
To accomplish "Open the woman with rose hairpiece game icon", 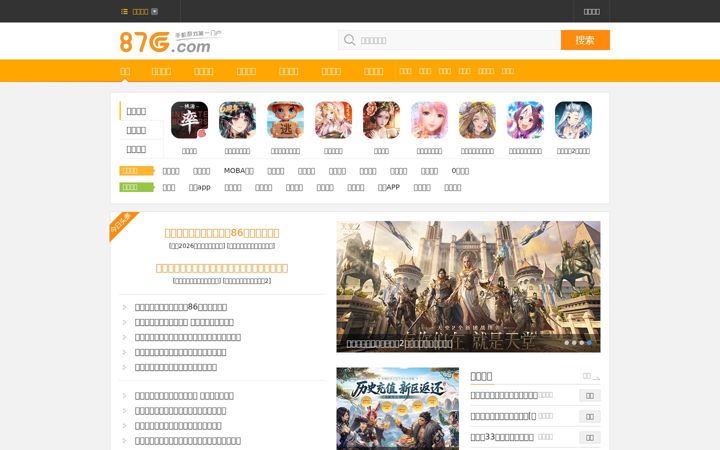I will click(381, 120).
